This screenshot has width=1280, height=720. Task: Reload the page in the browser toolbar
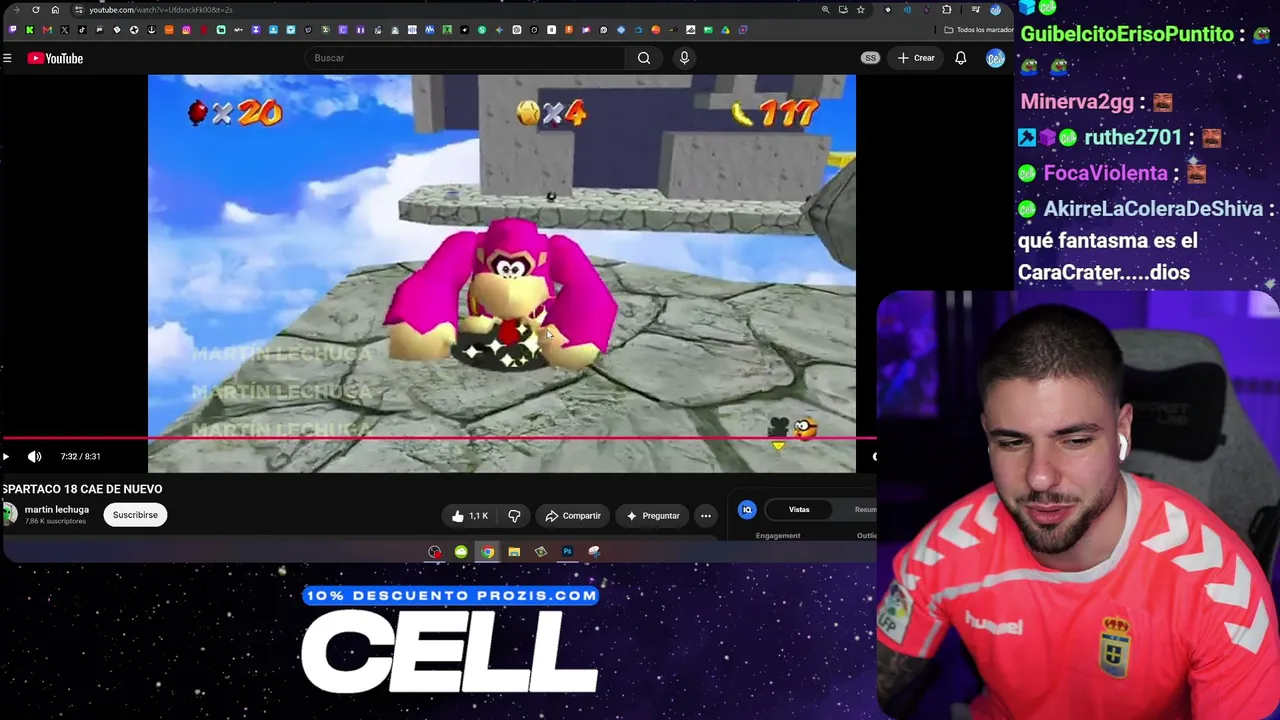tap(36, 10)
